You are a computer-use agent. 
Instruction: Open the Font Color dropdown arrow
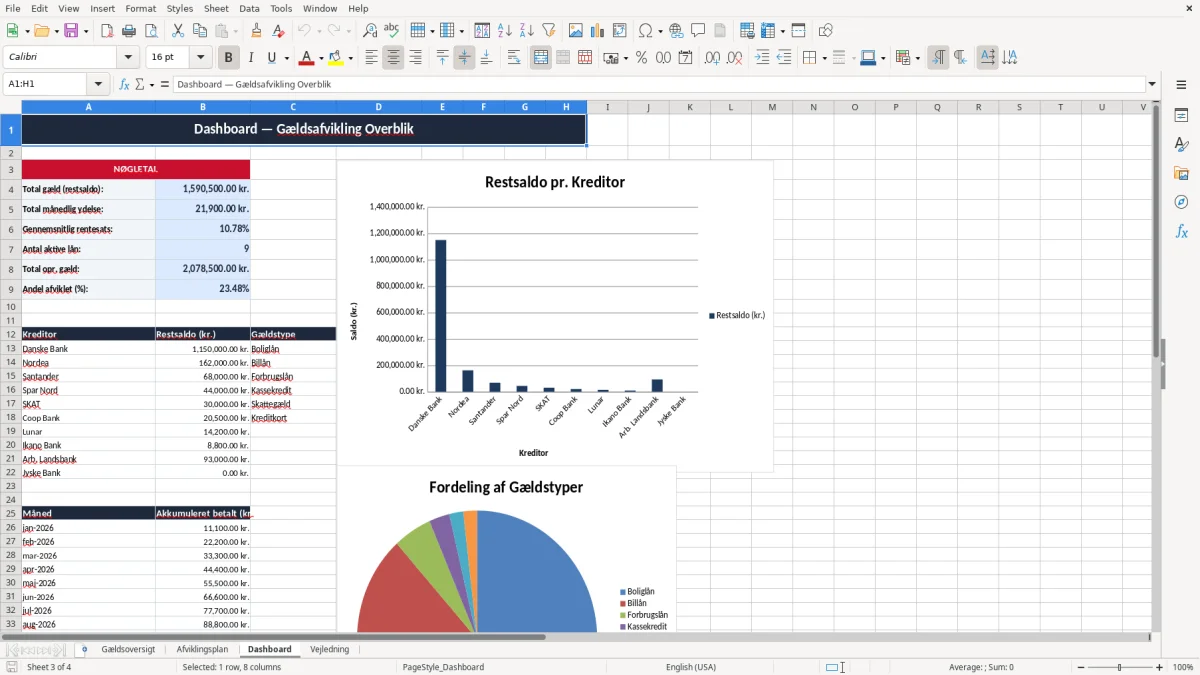click(x=320, y=58)
